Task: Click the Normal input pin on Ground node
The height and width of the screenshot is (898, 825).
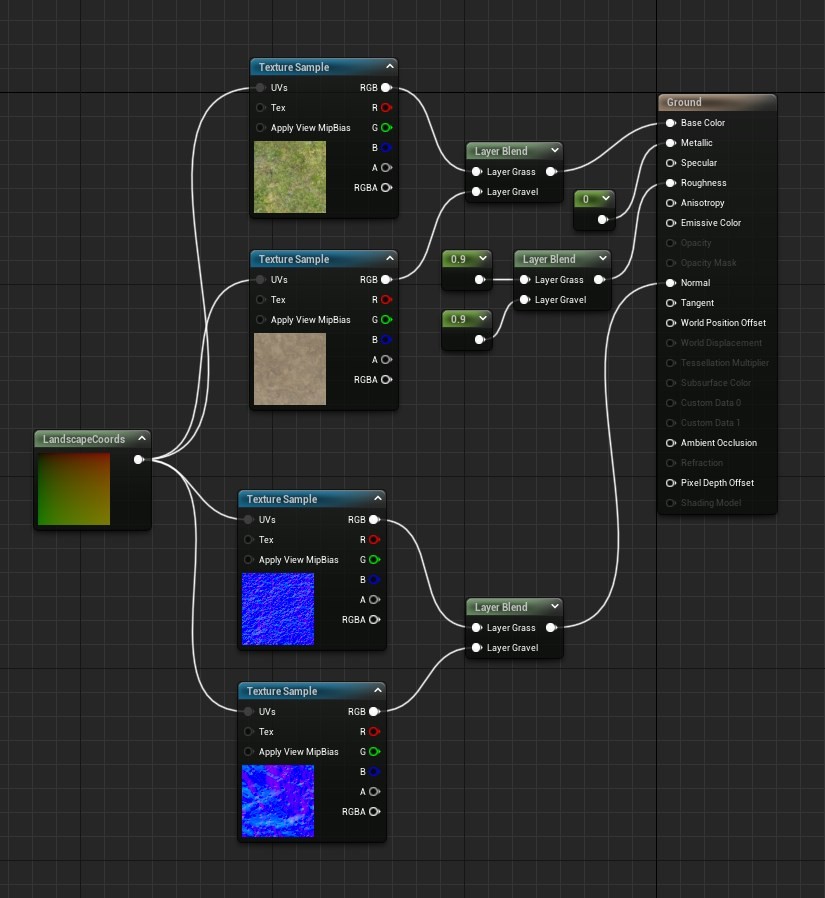Action: point(669,283)
